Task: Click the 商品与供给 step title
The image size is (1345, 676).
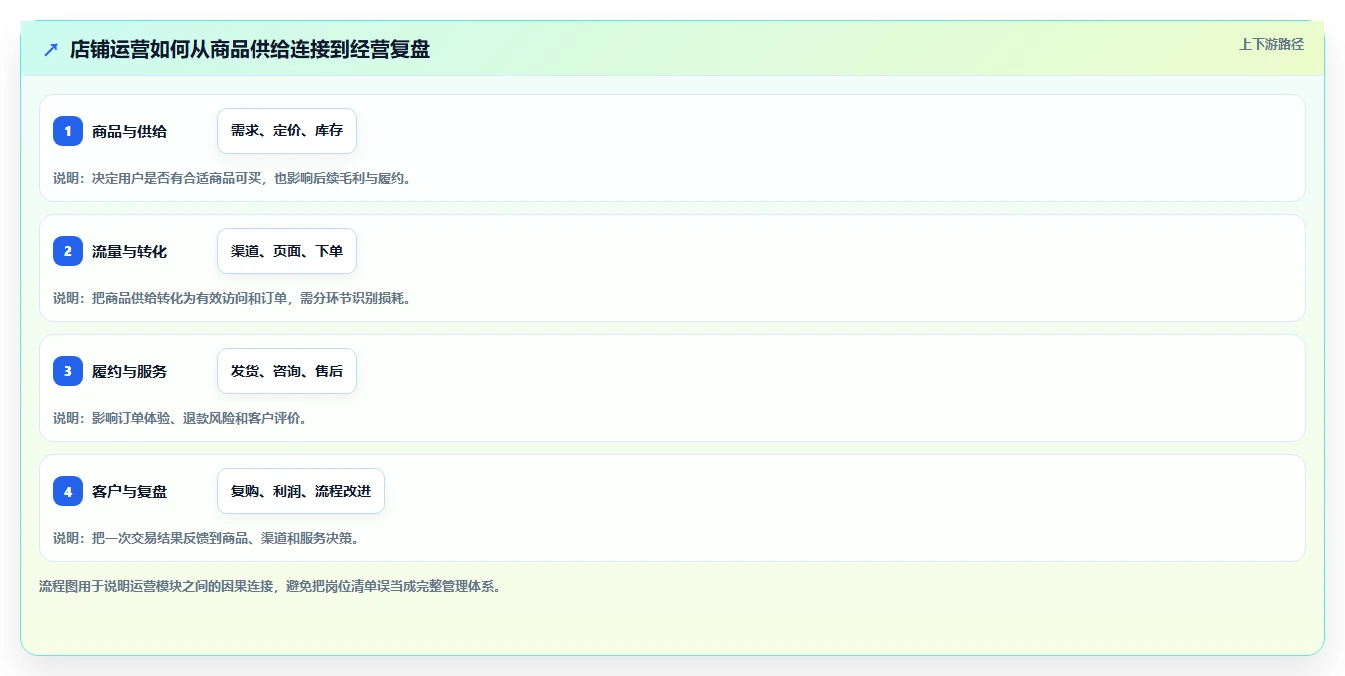Action: click(130, 131)
